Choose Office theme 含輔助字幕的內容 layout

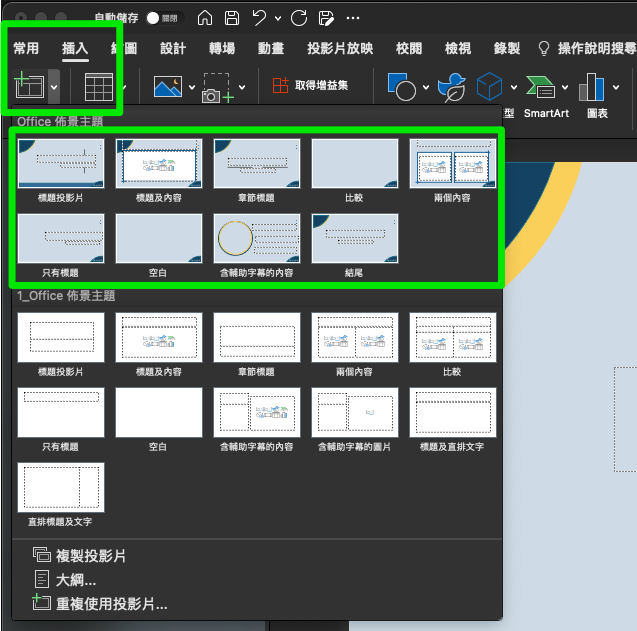(x=257, y=239)
